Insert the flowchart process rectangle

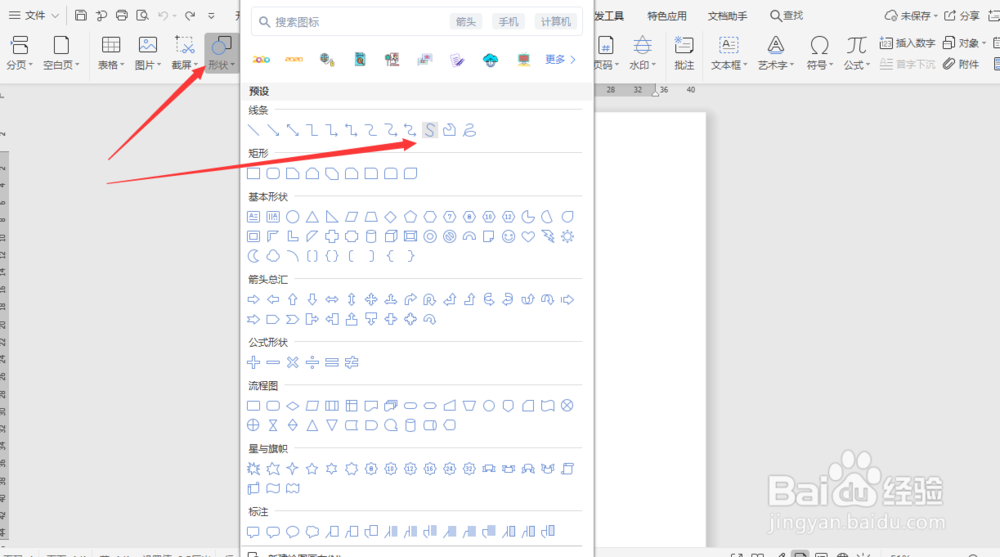coord(253,406)
